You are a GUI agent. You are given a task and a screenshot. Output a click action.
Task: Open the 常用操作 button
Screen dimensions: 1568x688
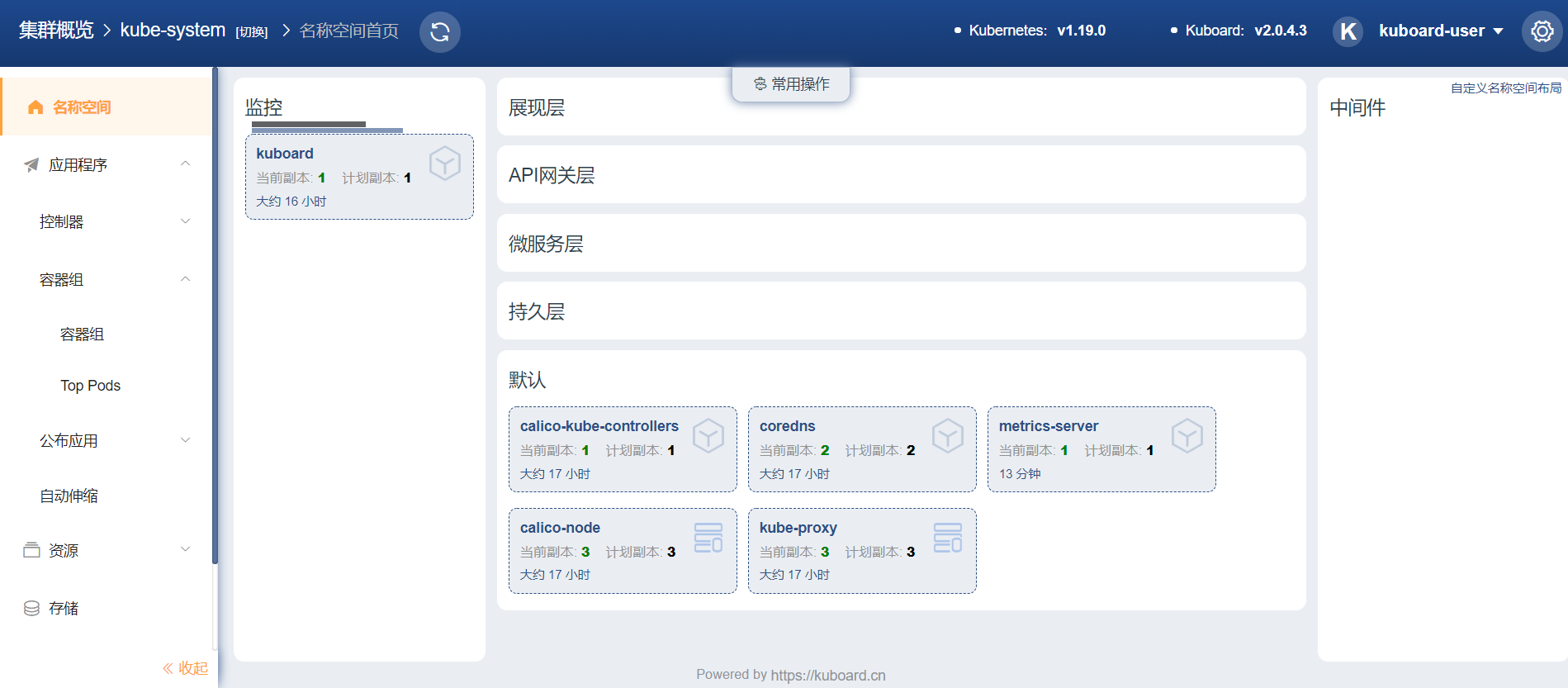tap(791, 84)
